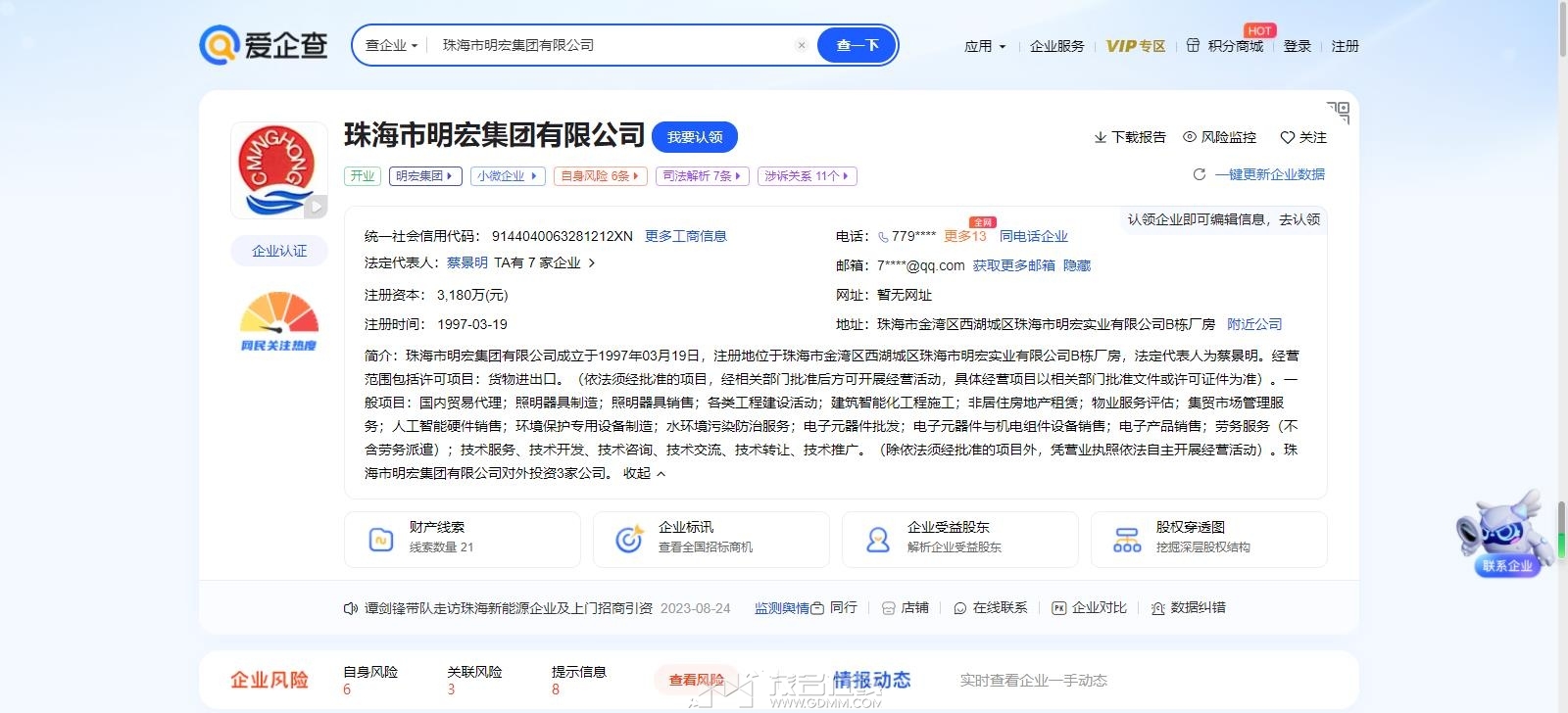Click the 我要认领 button
1568x713 pixels.
[x=695, y=137]
